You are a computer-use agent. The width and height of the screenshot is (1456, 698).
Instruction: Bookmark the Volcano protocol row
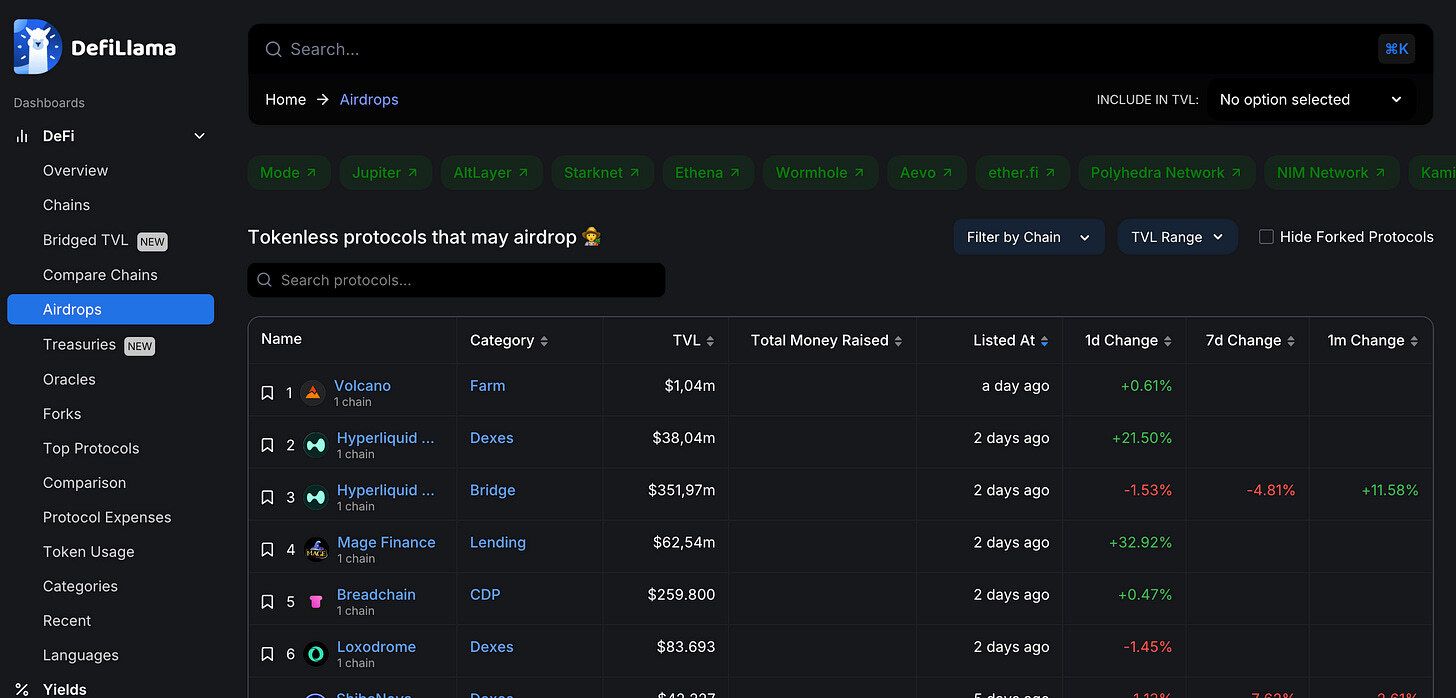(267, 393)
